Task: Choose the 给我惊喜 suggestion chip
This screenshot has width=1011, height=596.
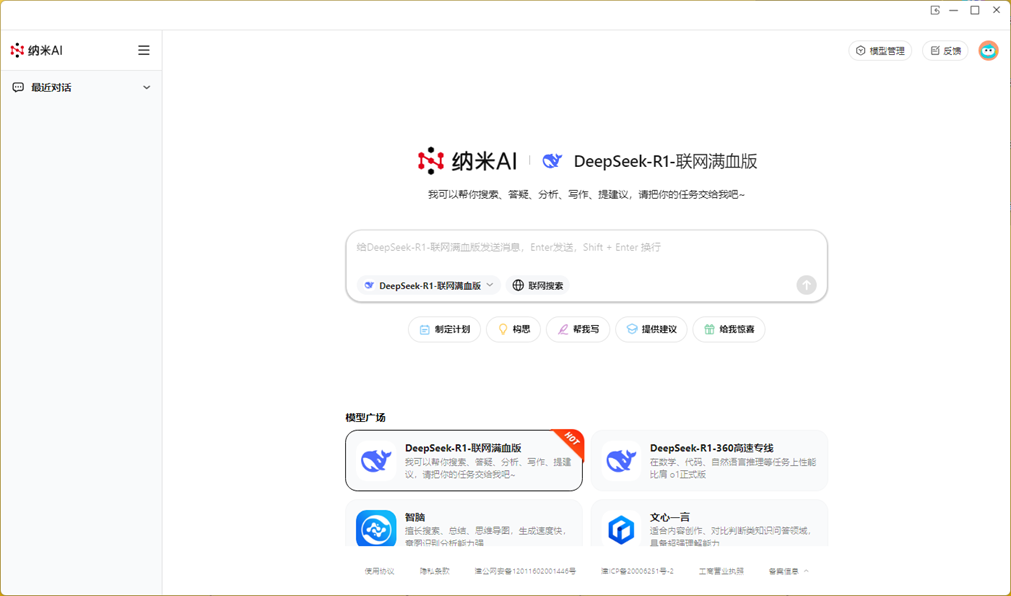Action: (x=729, y=329)
